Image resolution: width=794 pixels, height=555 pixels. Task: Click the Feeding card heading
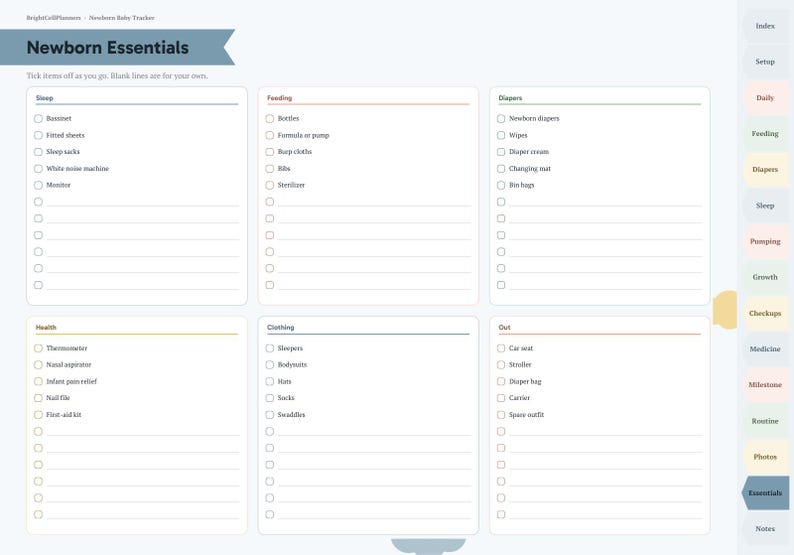[280, 98]
